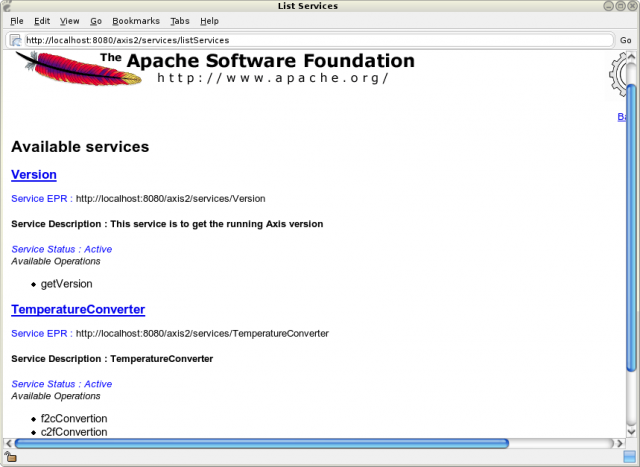Click the window menu icon in title bar
Image resolution: width=640 pixels, height=467 pixels.
(7, 6)
